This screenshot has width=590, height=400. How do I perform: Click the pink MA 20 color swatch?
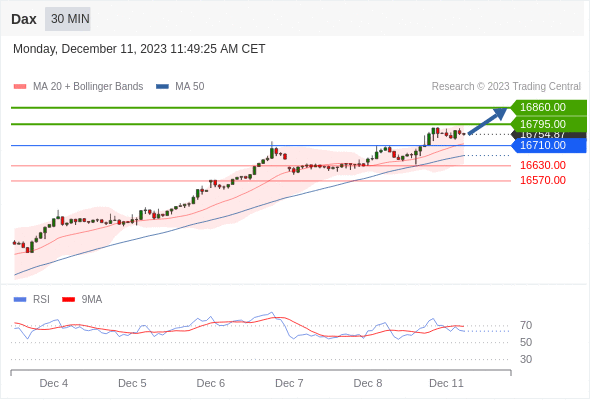(x=20, y=87)
